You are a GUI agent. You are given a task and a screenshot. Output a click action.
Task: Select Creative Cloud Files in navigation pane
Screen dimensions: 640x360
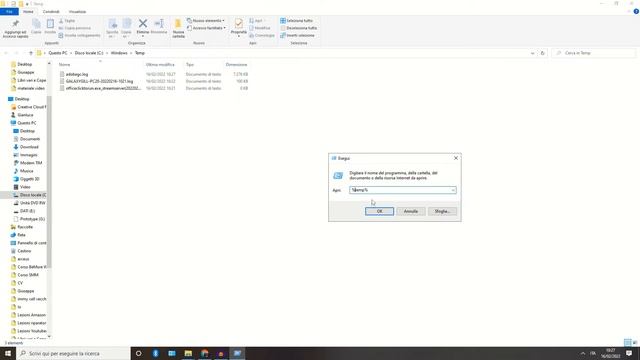click(x=29, y=107)
